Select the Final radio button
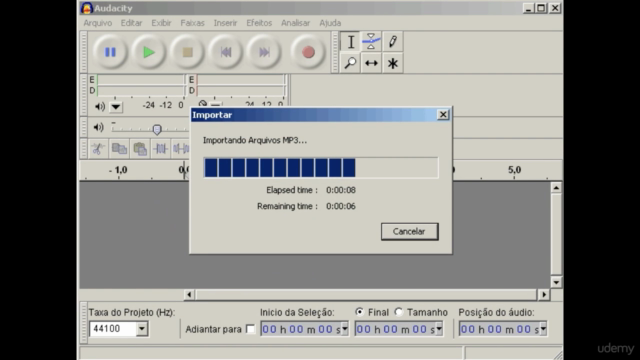640x360 pixels. pyautogui.click(x=359, y=312)
